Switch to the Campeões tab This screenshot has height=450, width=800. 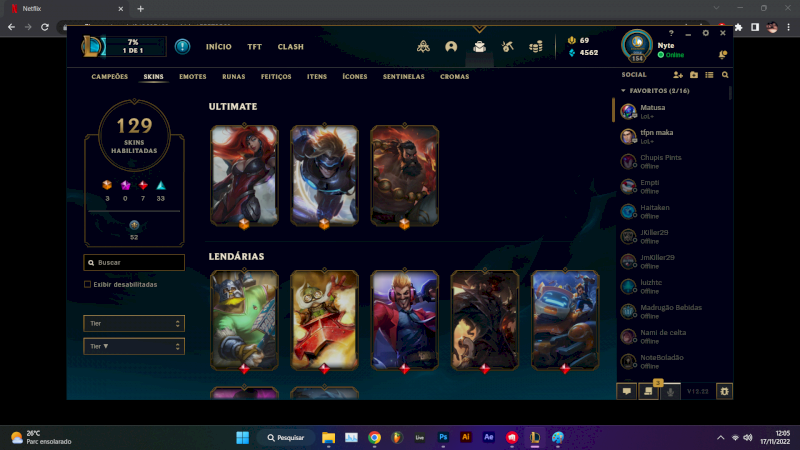pos(110,77)
